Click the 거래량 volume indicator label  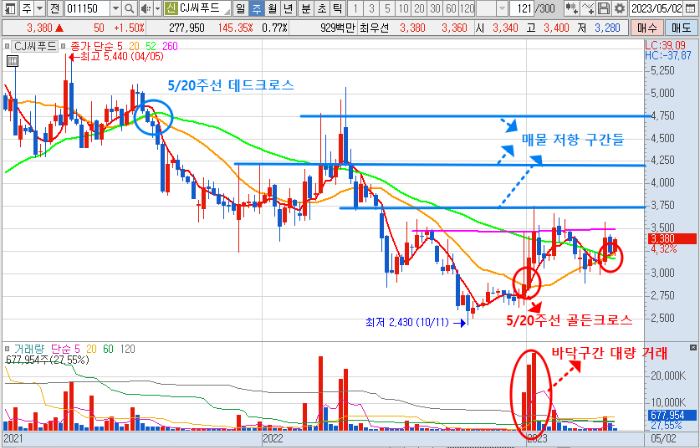[29, 349]
